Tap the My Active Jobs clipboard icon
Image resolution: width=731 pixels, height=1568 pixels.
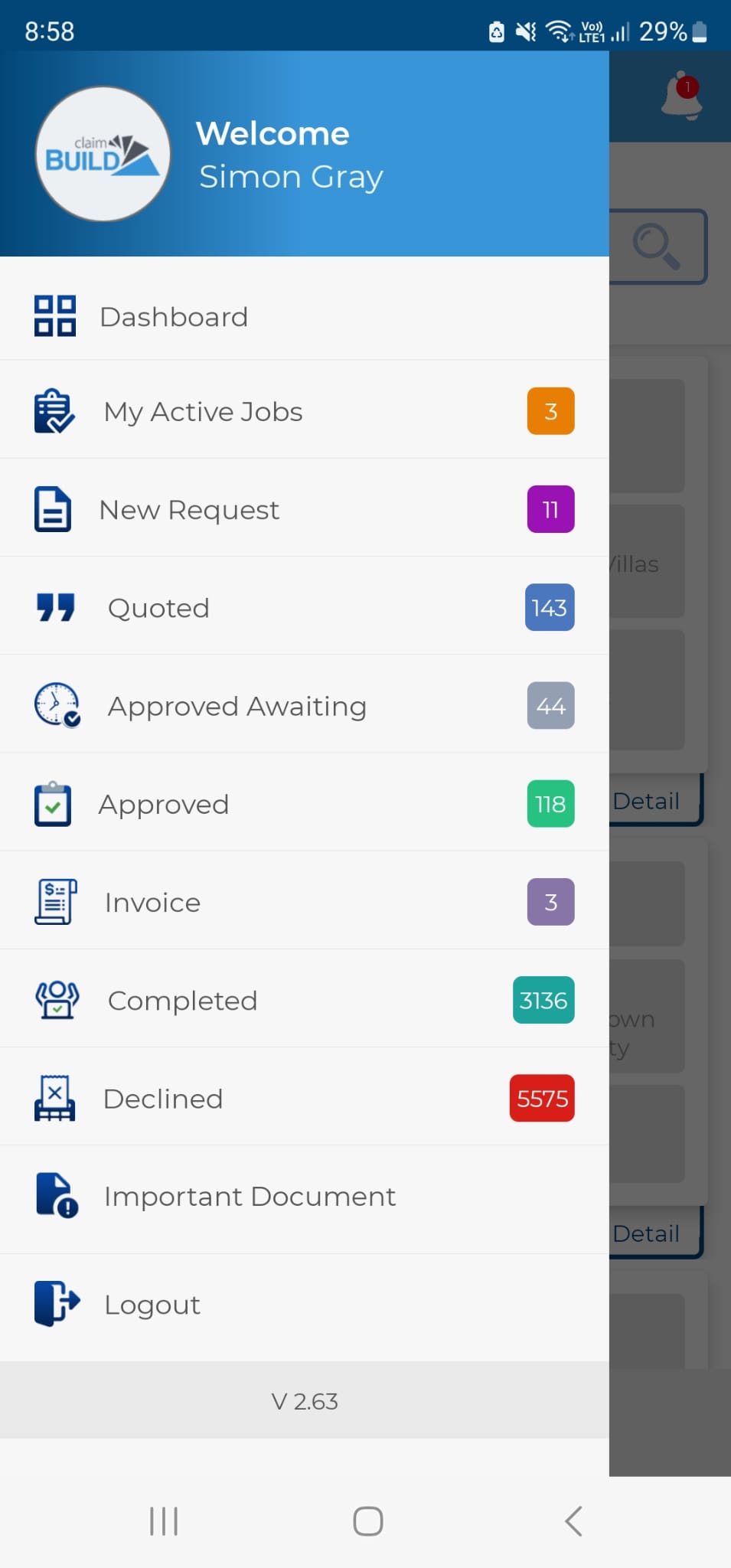[x=54, y=411]
